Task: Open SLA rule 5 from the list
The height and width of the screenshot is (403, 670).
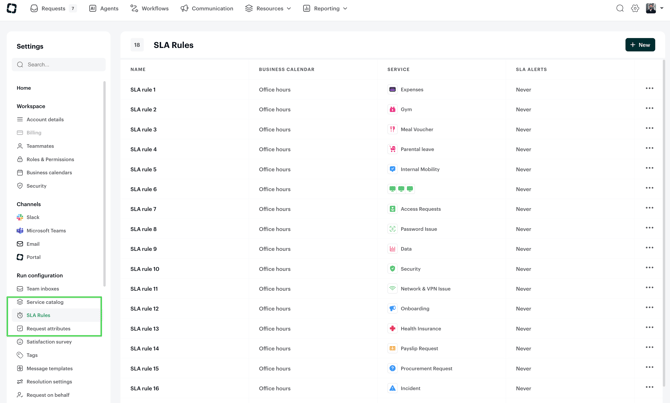Action: pos(143,169)
